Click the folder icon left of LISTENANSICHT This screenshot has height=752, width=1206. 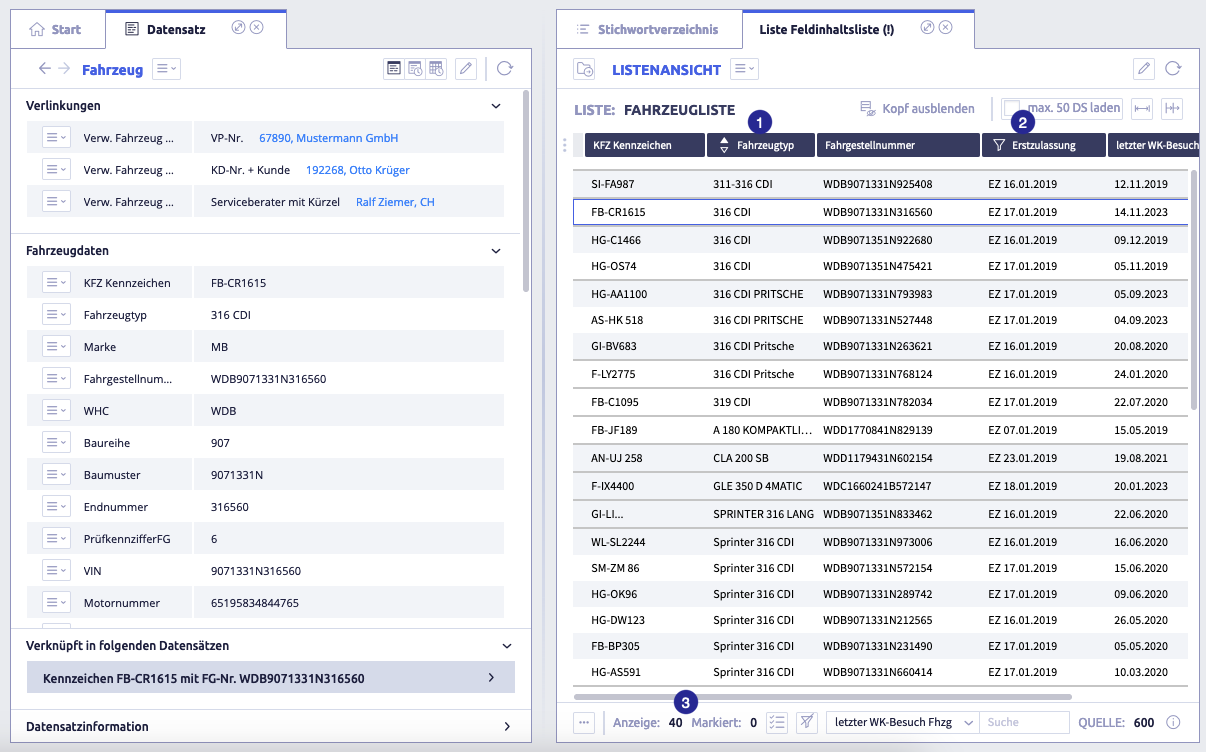585,69
